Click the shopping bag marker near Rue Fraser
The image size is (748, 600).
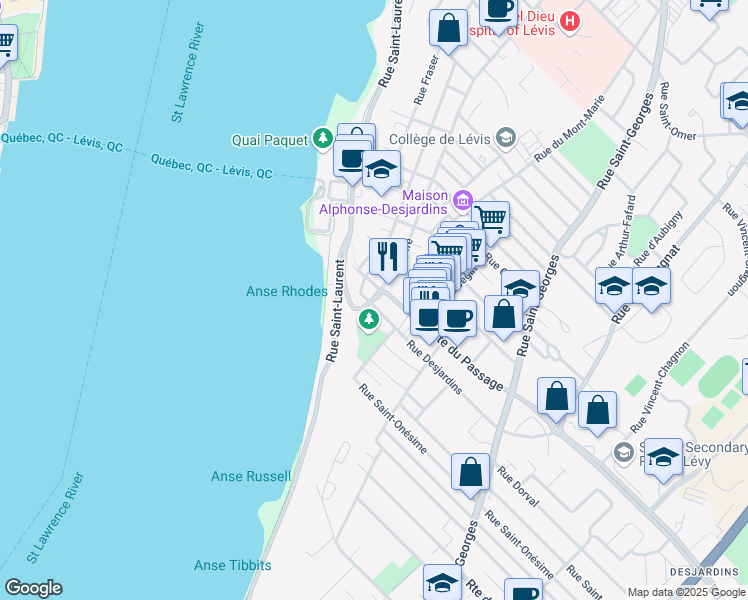click(x=448, y=31)
